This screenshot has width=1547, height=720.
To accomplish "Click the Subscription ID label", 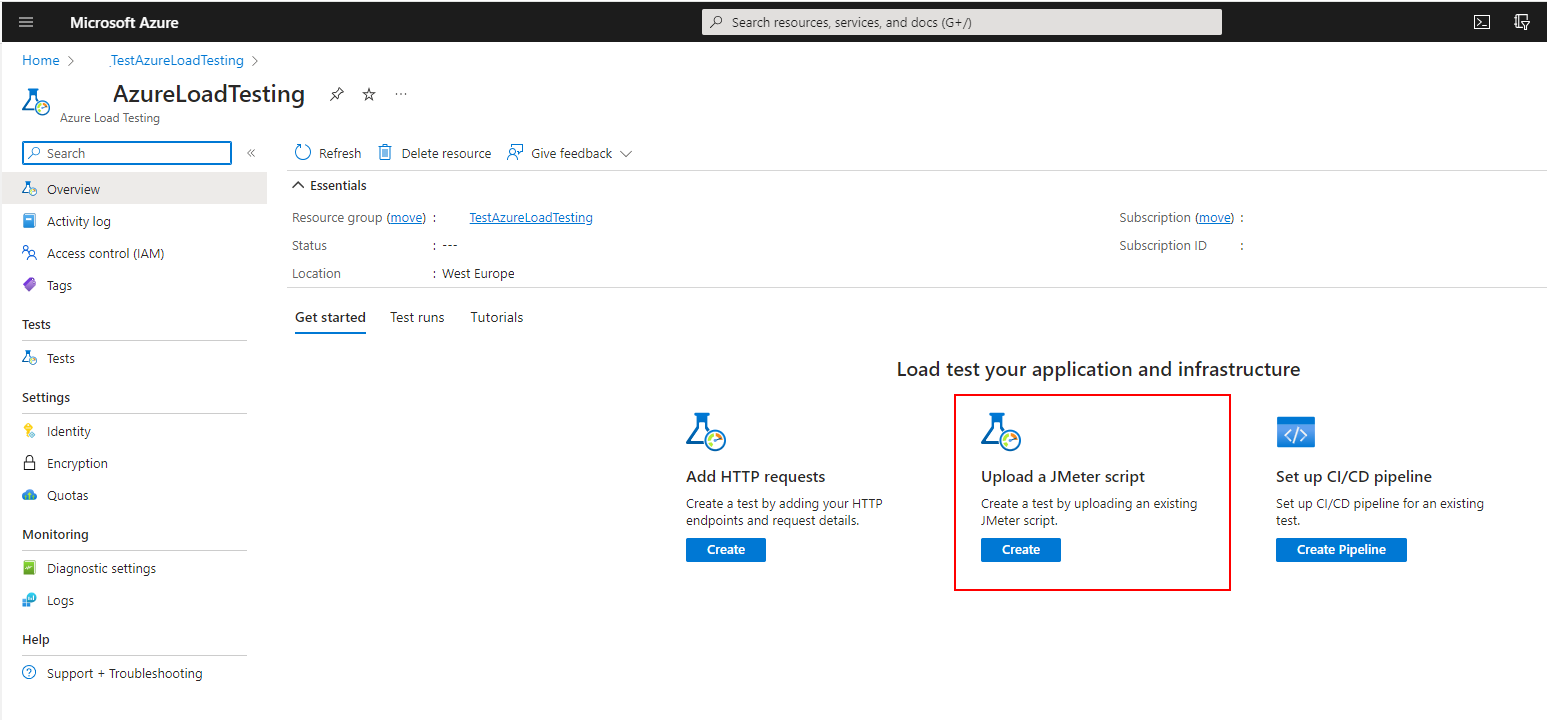I will [1163, 245].
